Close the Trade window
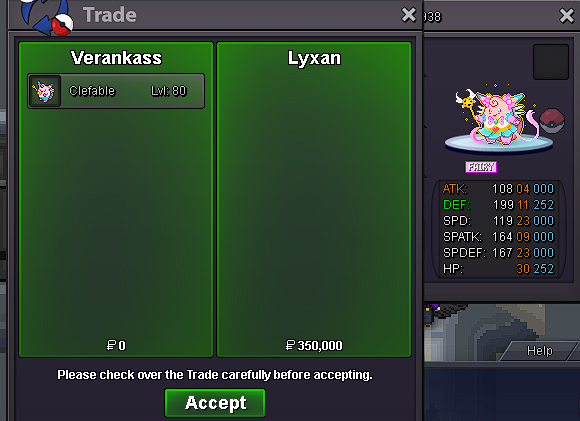The image size is (580, 421). (409, 15)
